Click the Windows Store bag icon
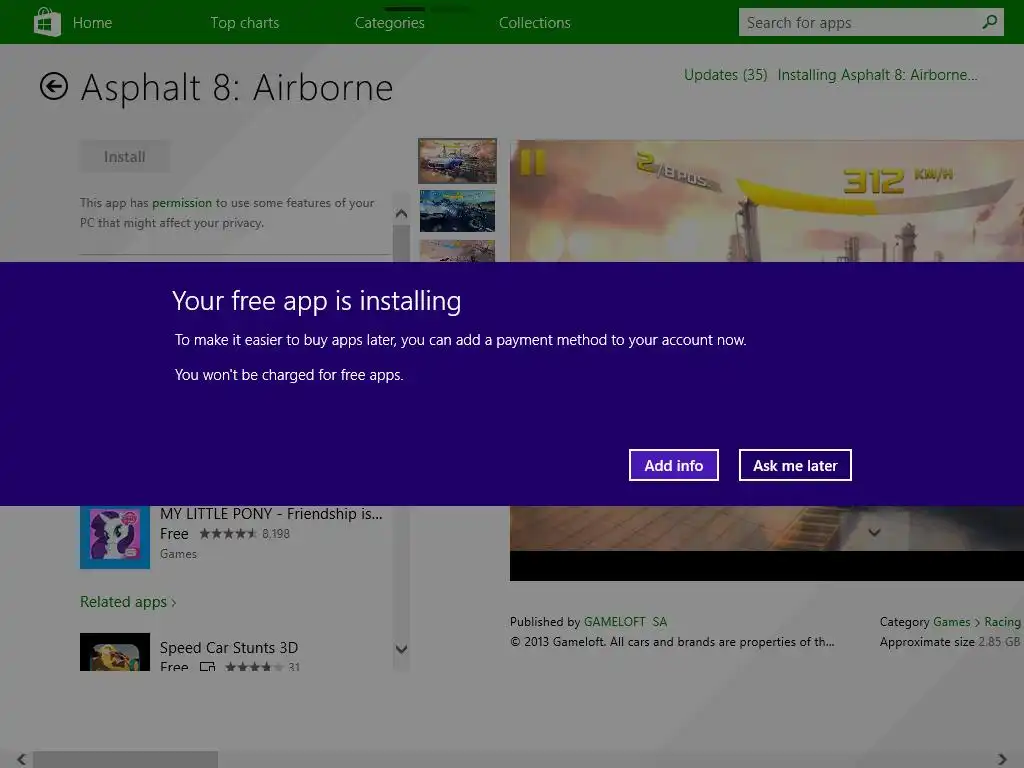Screen dimensions: 1024x768 coord(47,22)
